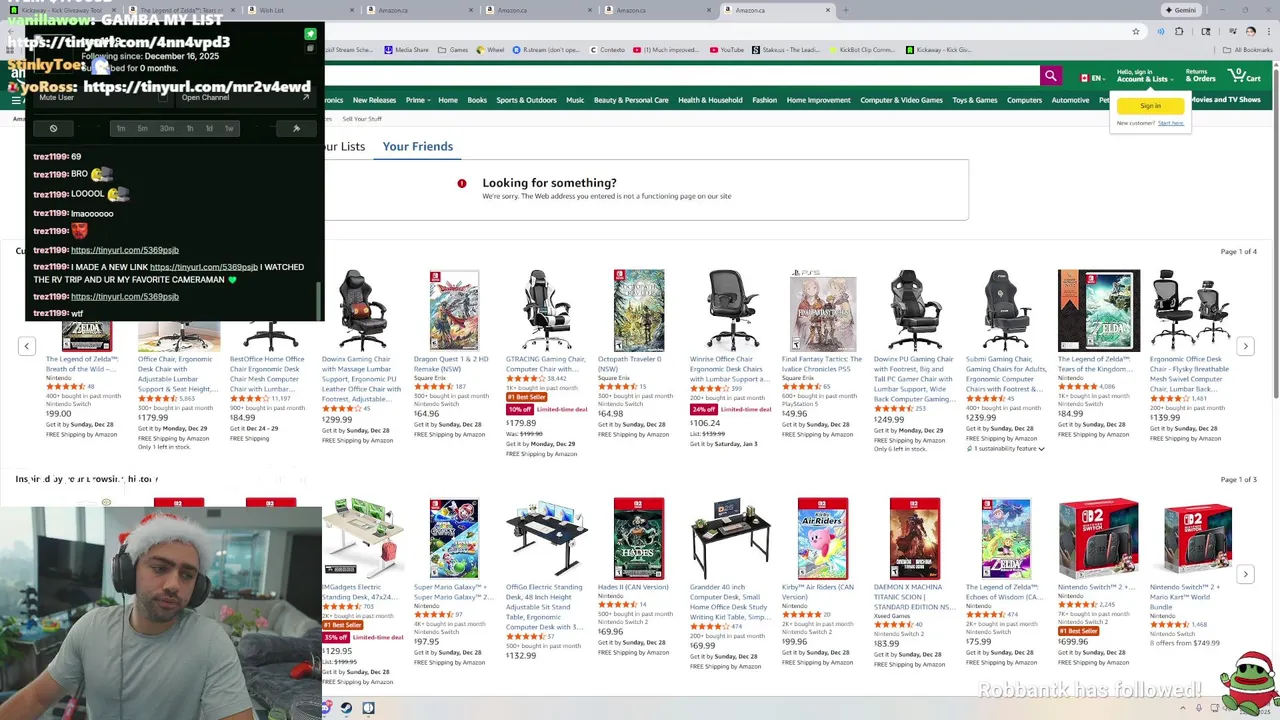Open the Stake.us bookmark
The width and height of the screenshot is (1280, 720).
point(785,50)
